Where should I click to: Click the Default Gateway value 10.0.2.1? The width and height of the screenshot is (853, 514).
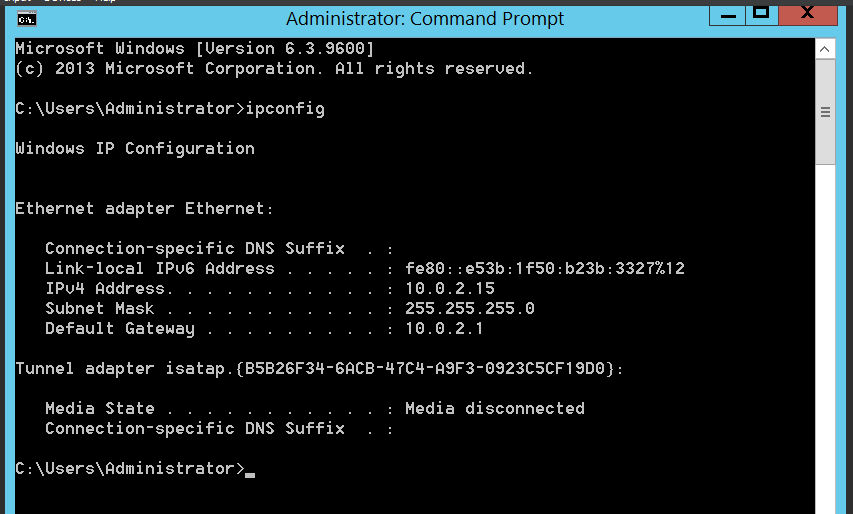click(x=444, y=329)
